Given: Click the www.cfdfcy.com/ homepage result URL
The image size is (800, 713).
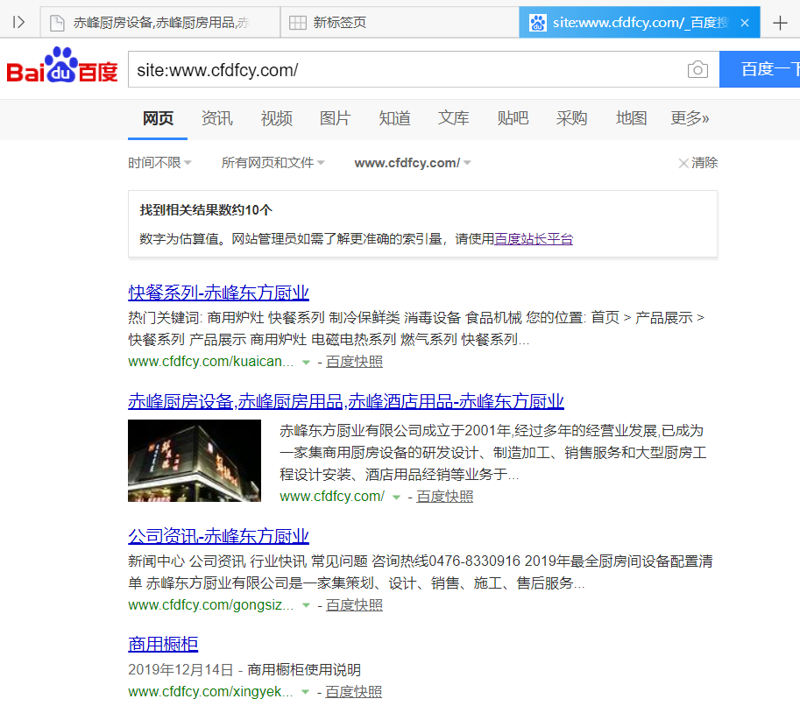Looking at the screenshot, I should tap(332, 496).
